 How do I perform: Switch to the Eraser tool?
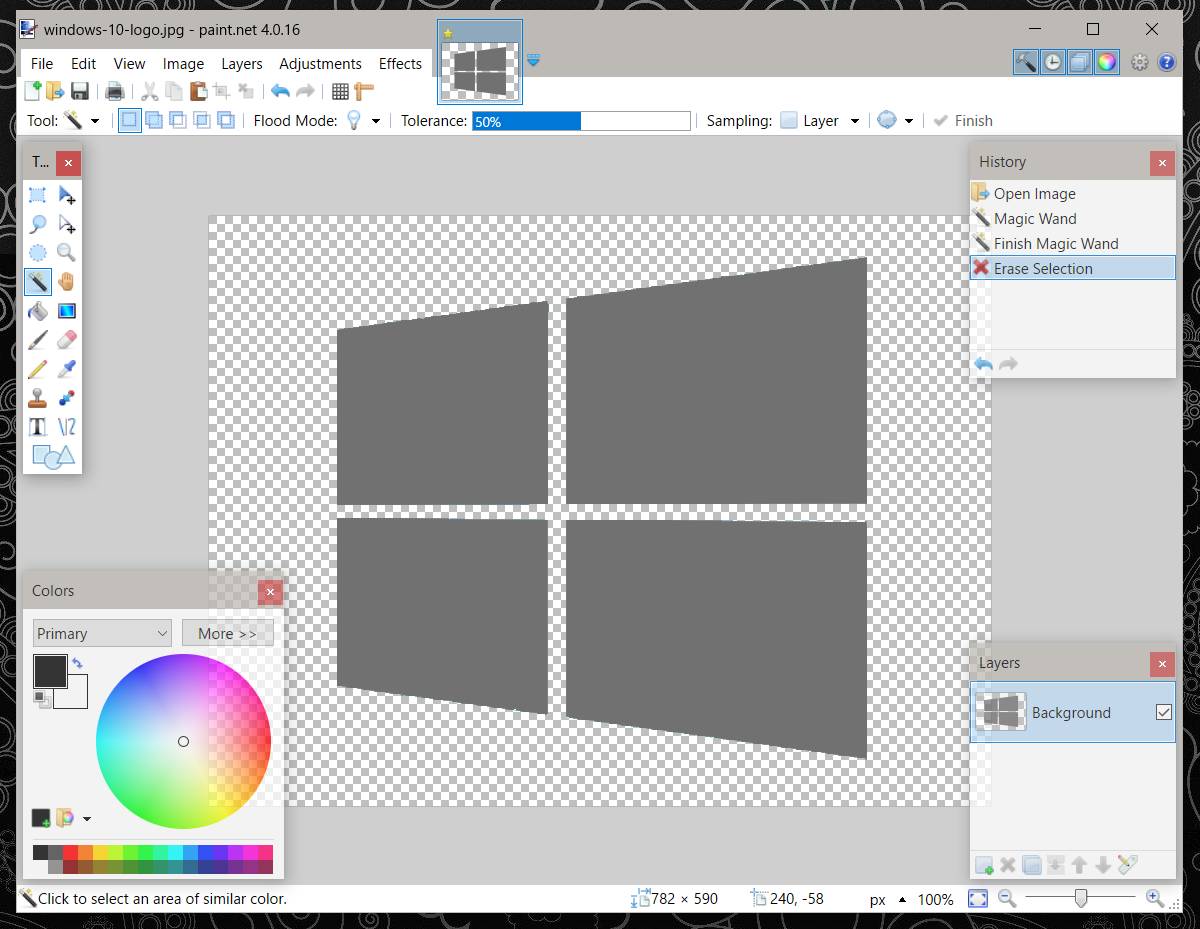coord(66,340)
